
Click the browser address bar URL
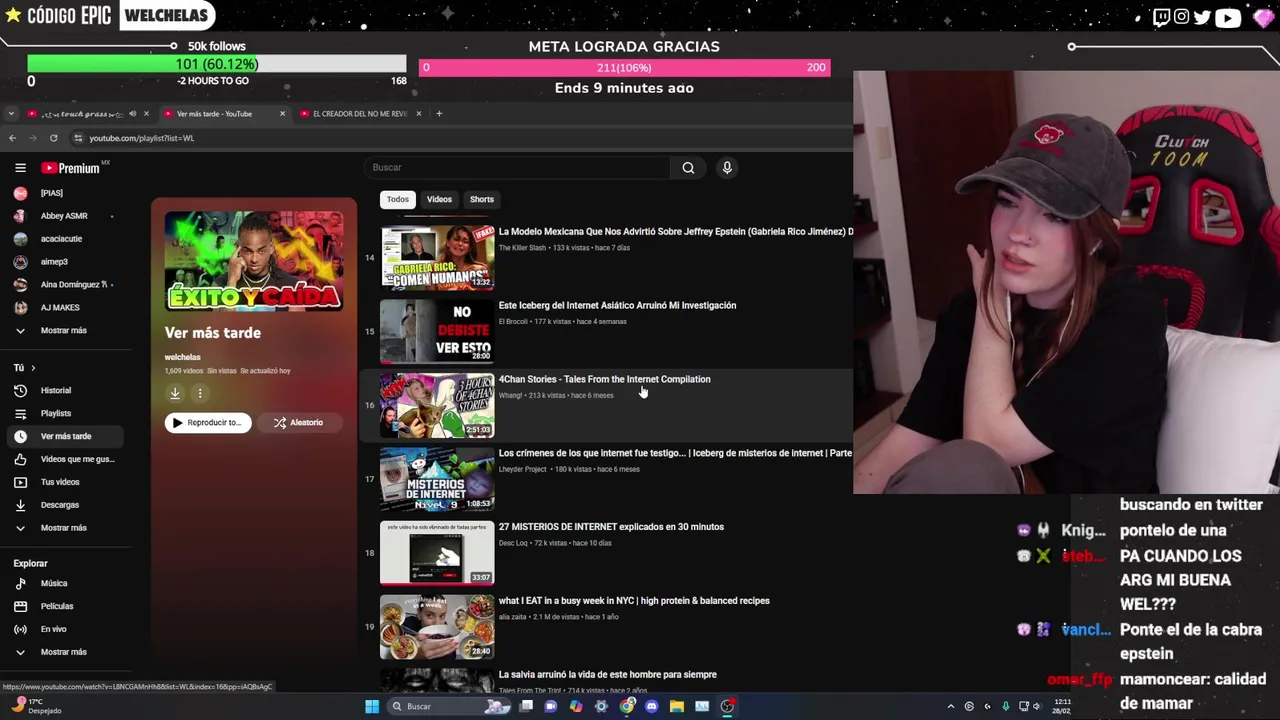tap(141, 138)
